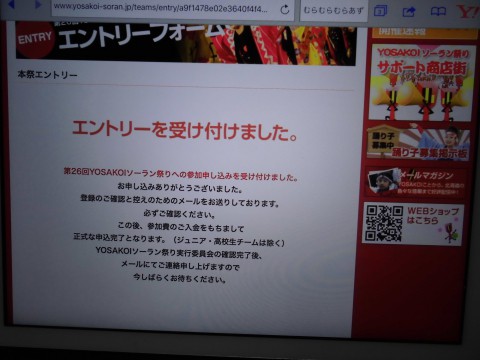
Task: Click the 開催速報 orange banner at top
Action: (x=425, y=32)
